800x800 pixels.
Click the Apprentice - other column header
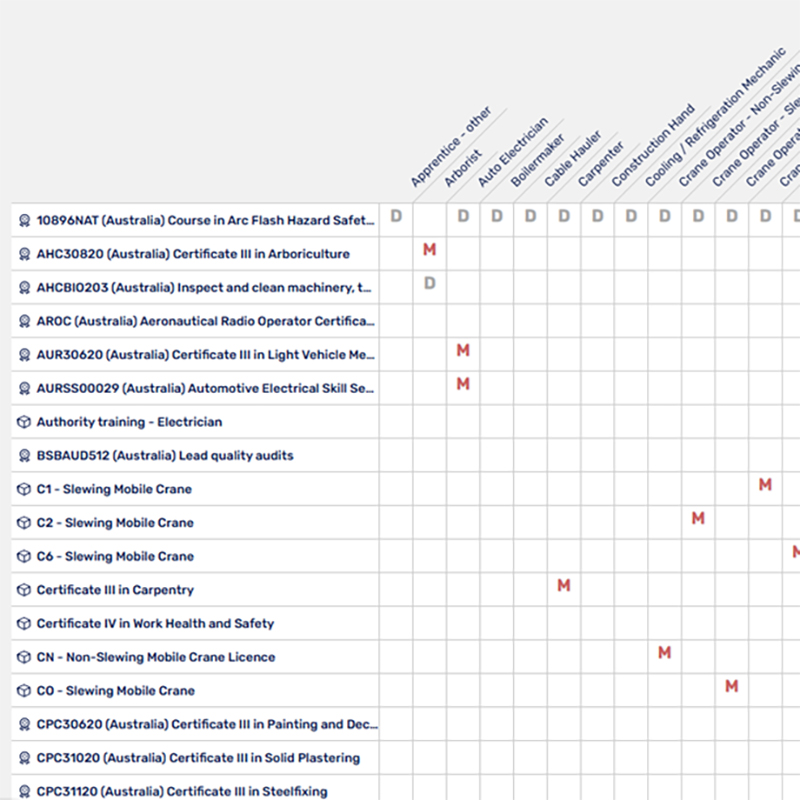point(451,147)
